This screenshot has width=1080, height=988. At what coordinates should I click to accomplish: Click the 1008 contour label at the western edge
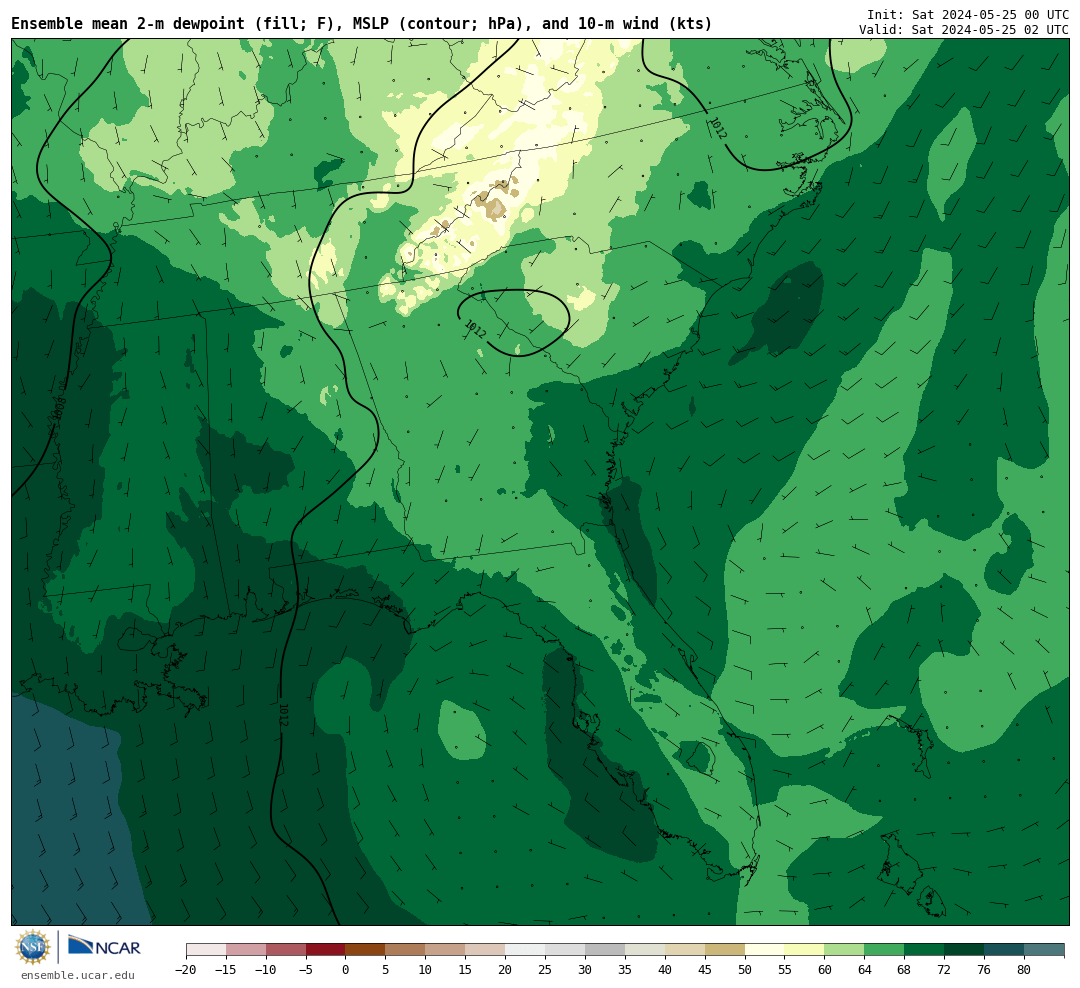tap(59, 408)
